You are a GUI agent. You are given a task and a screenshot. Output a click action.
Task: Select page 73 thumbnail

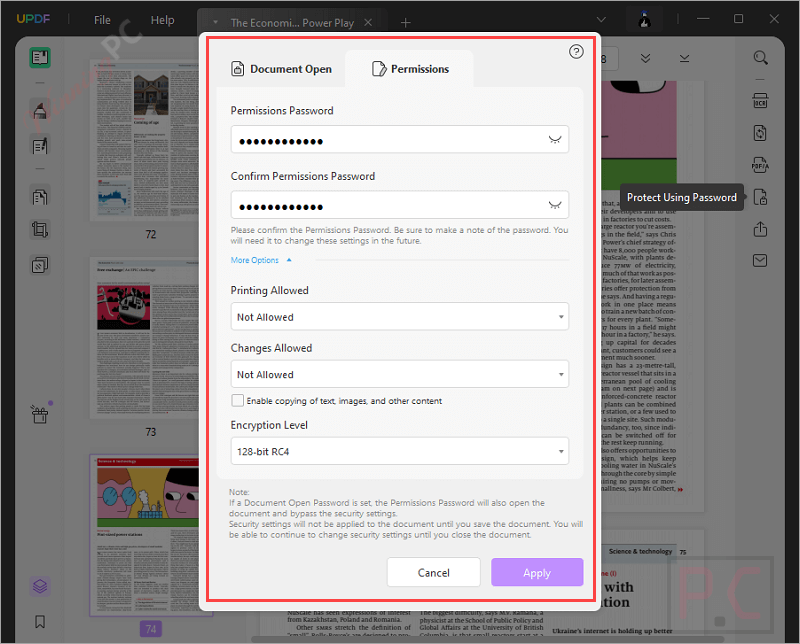coord(144,338)
